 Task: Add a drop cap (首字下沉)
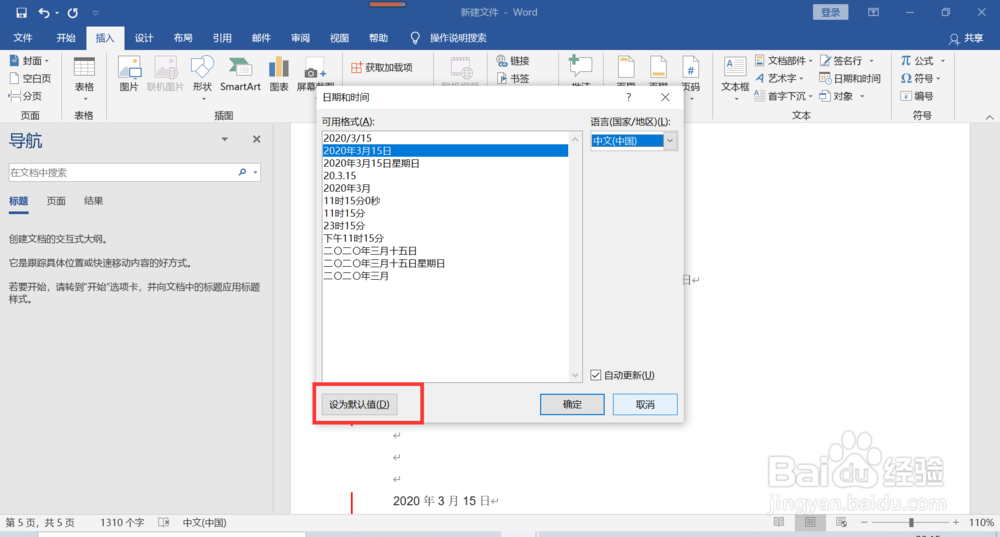click(784, 96)
